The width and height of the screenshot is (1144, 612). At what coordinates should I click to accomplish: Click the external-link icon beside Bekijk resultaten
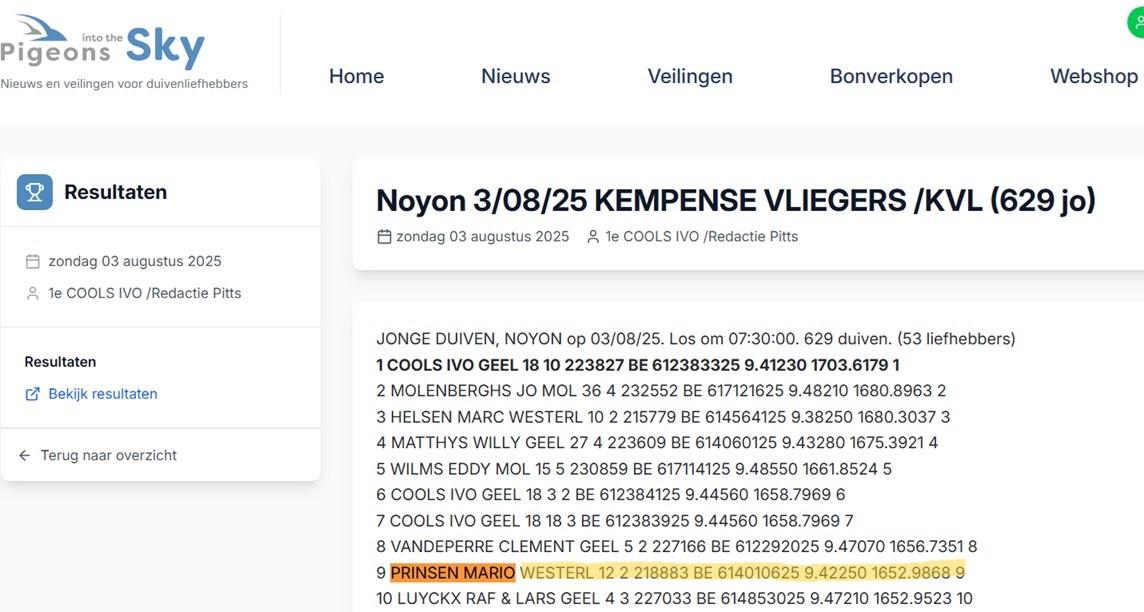(31, 393)
